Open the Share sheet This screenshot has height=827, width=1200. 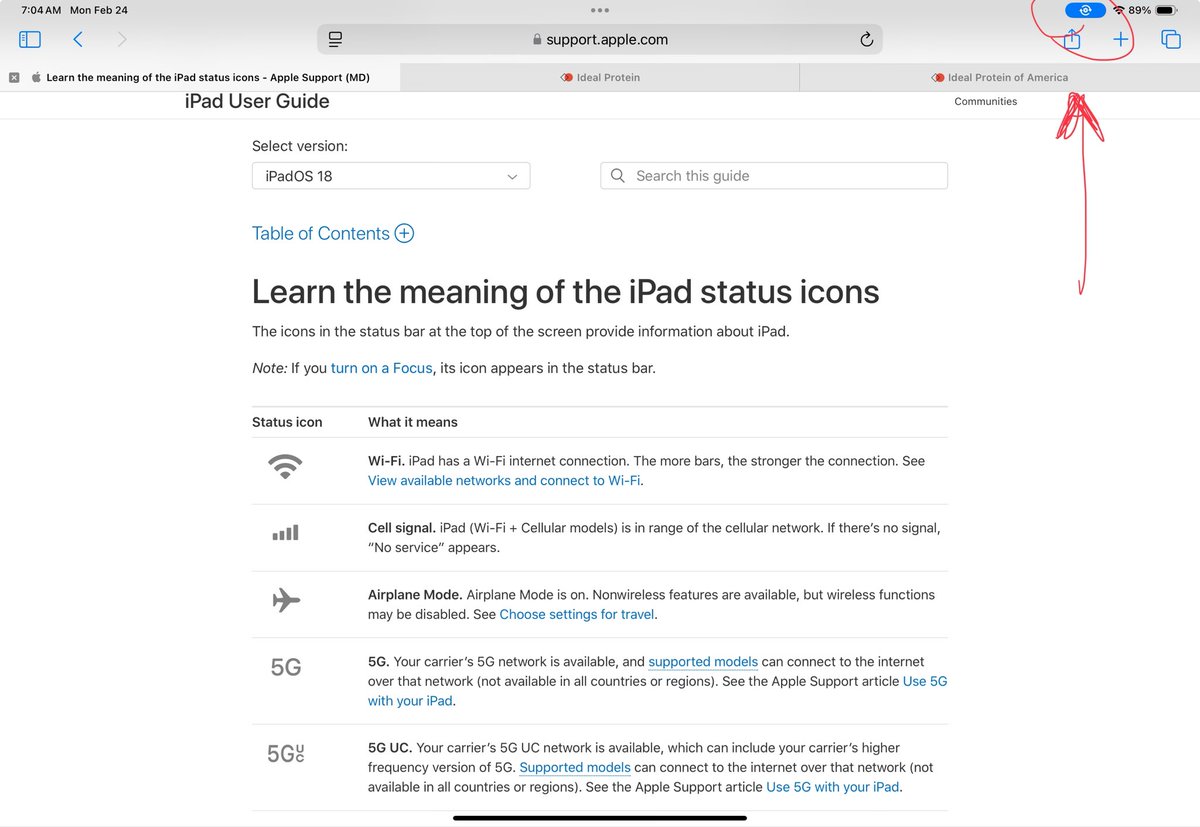[1072, 39]
